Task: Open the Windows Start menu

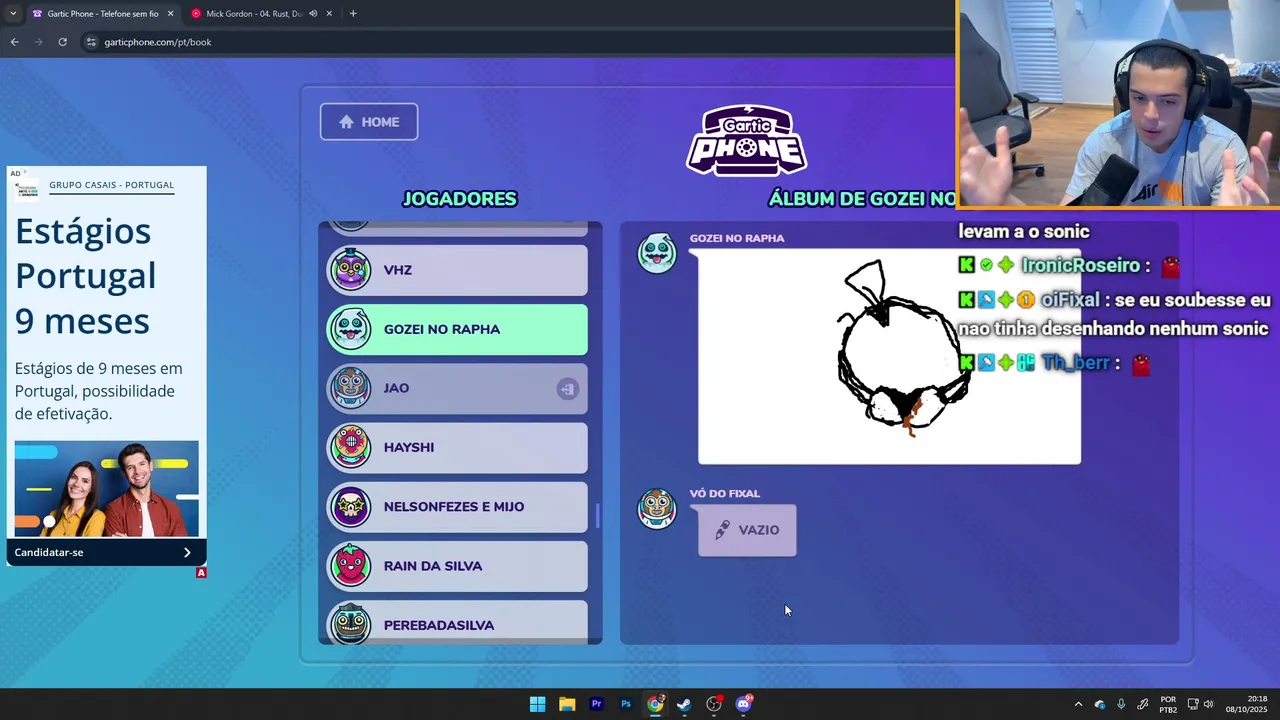Action: pyautogui.click(x=537, y=704)
